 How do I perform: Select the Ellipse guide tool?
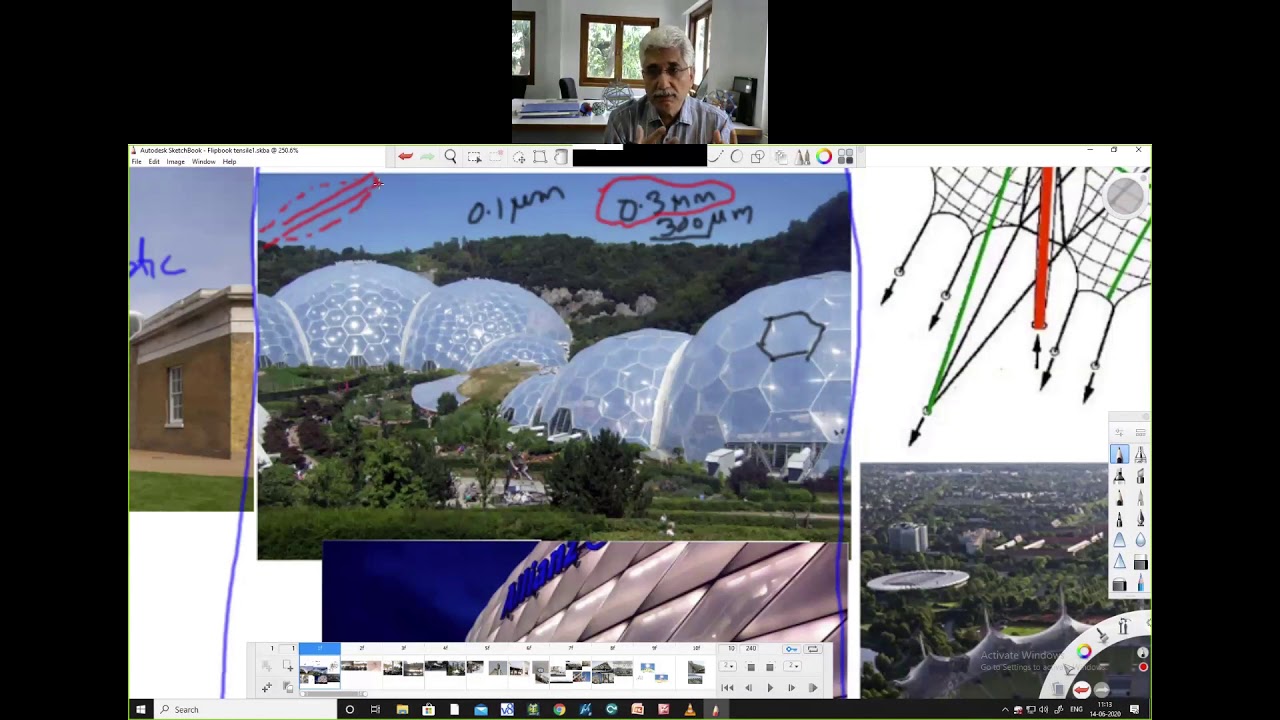click(737, 157)
